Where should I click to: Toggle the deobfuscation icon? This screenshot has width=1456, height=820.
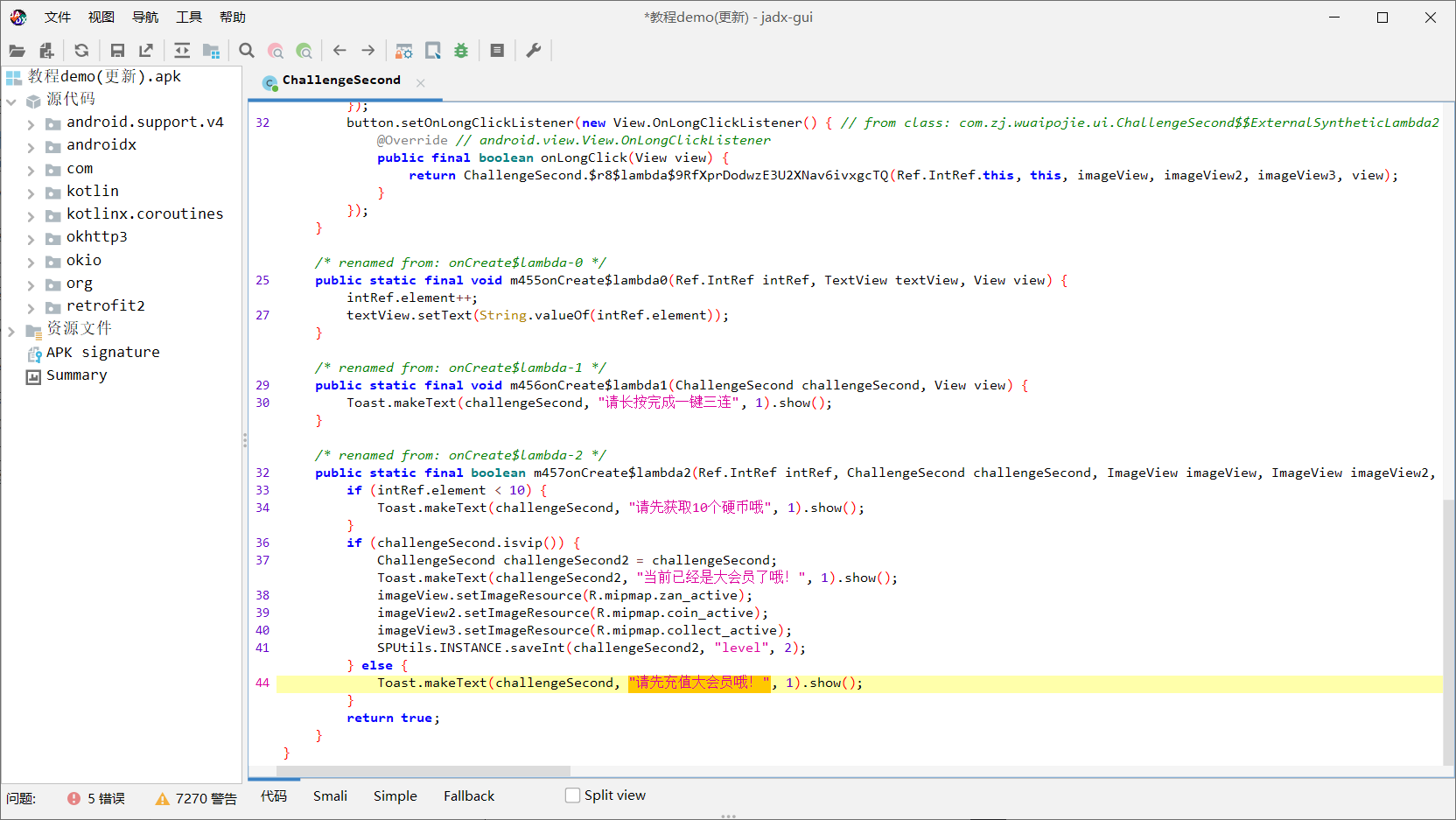(x=403, y=51)
